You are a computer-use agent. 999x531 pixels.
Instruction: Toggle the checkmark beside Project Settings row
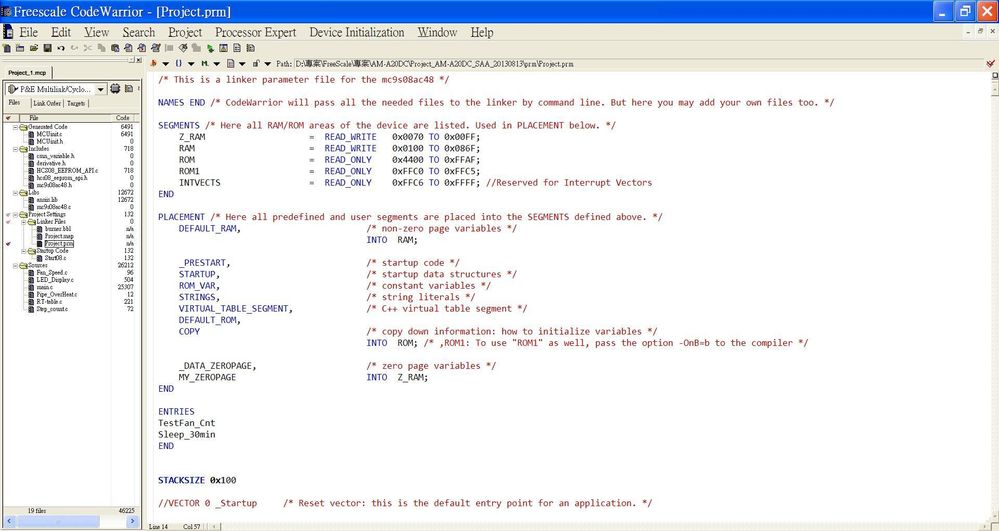pyautogui.click(x=8, y=215)
